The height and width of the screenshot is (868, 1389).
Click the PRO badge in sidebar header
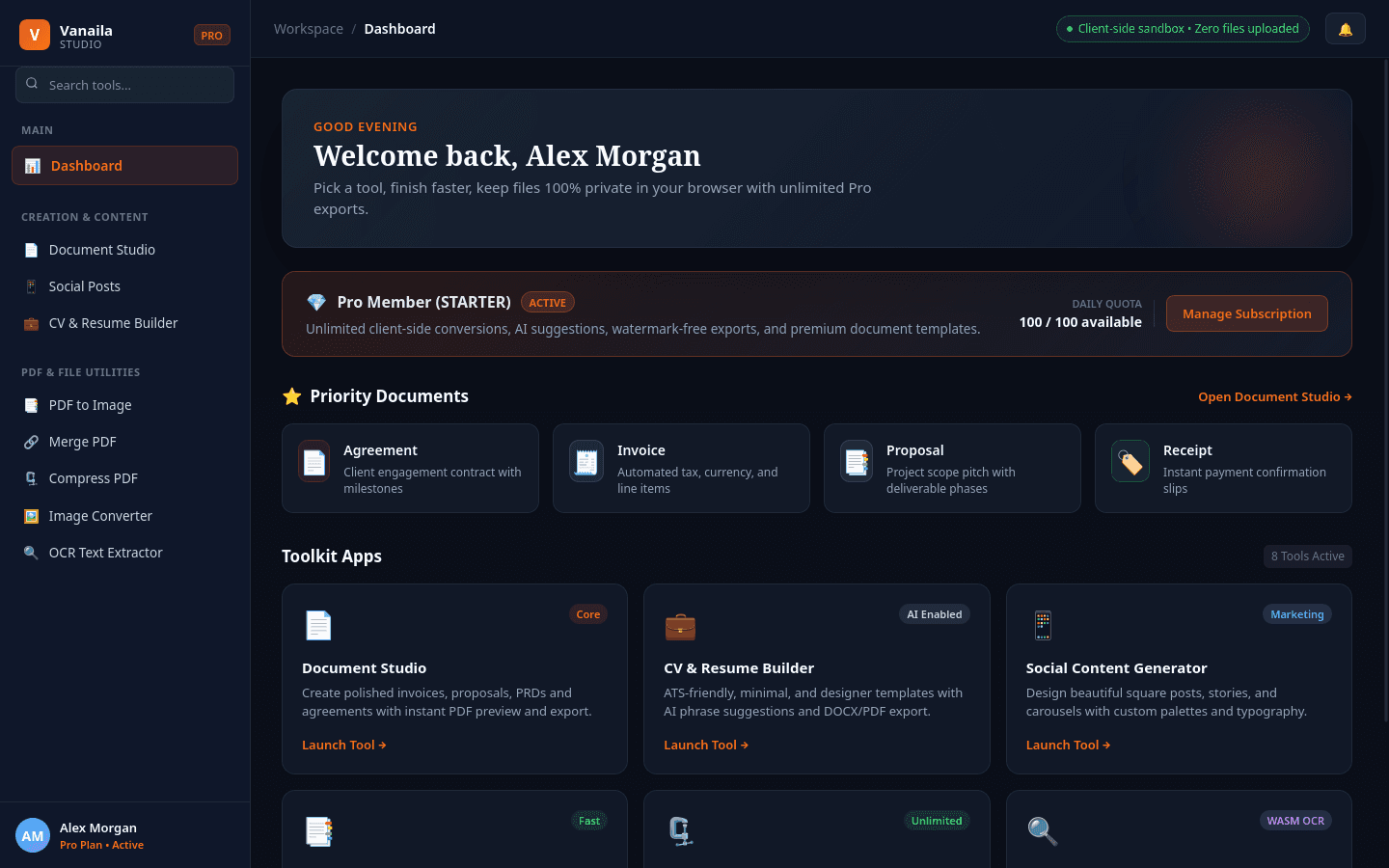click(212, 36)
